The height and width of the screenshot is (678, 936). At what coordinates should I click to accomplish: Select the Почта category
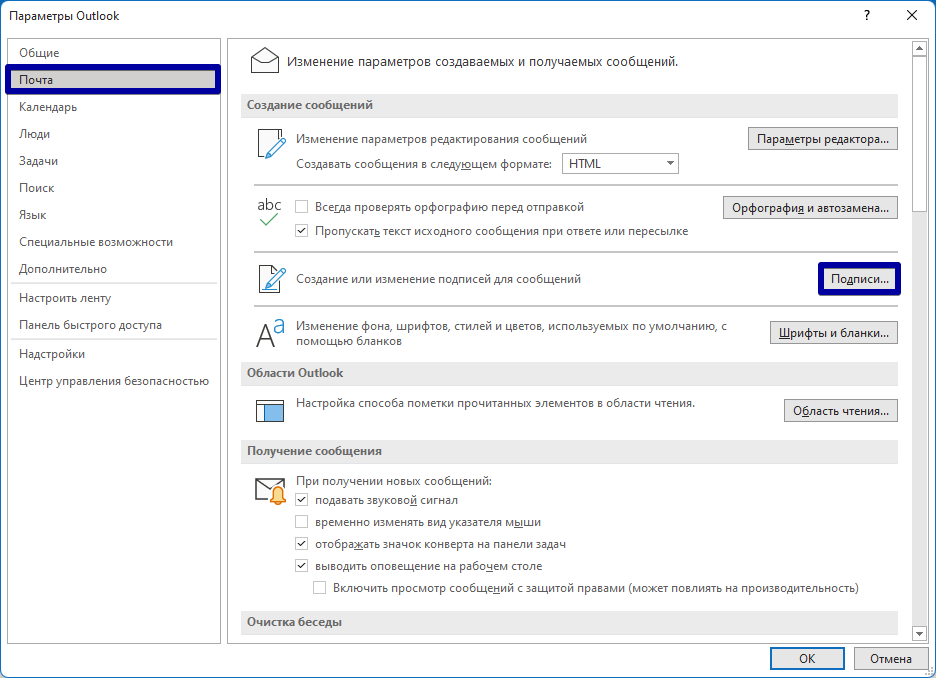click(113, 80)
